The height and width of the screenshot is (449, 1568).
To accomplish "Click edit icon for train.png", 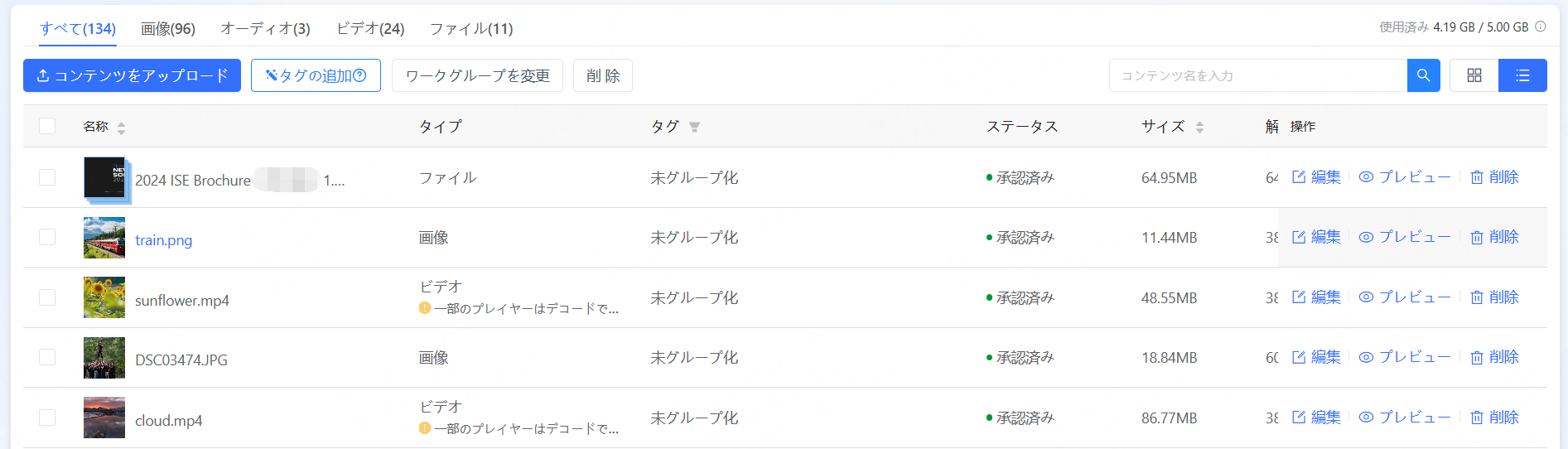I will pos(1299,237).
